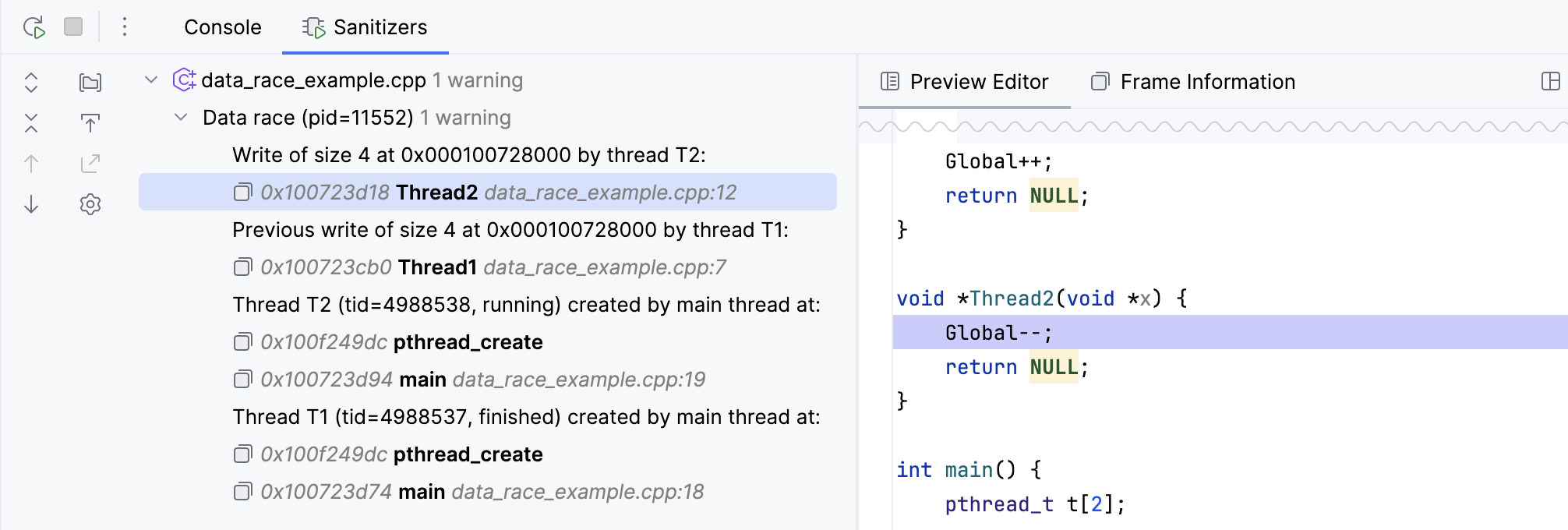1568x530 pixels.
Task: Toggle the editor layout split icon
Action: [1550, 81]
